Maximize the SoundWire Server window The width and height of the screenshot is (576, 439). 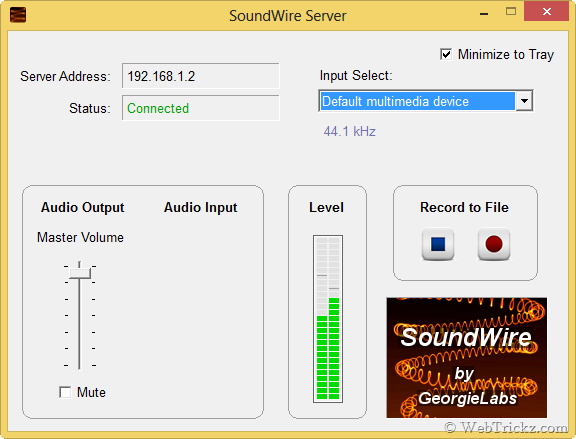(x=511, y=12)
